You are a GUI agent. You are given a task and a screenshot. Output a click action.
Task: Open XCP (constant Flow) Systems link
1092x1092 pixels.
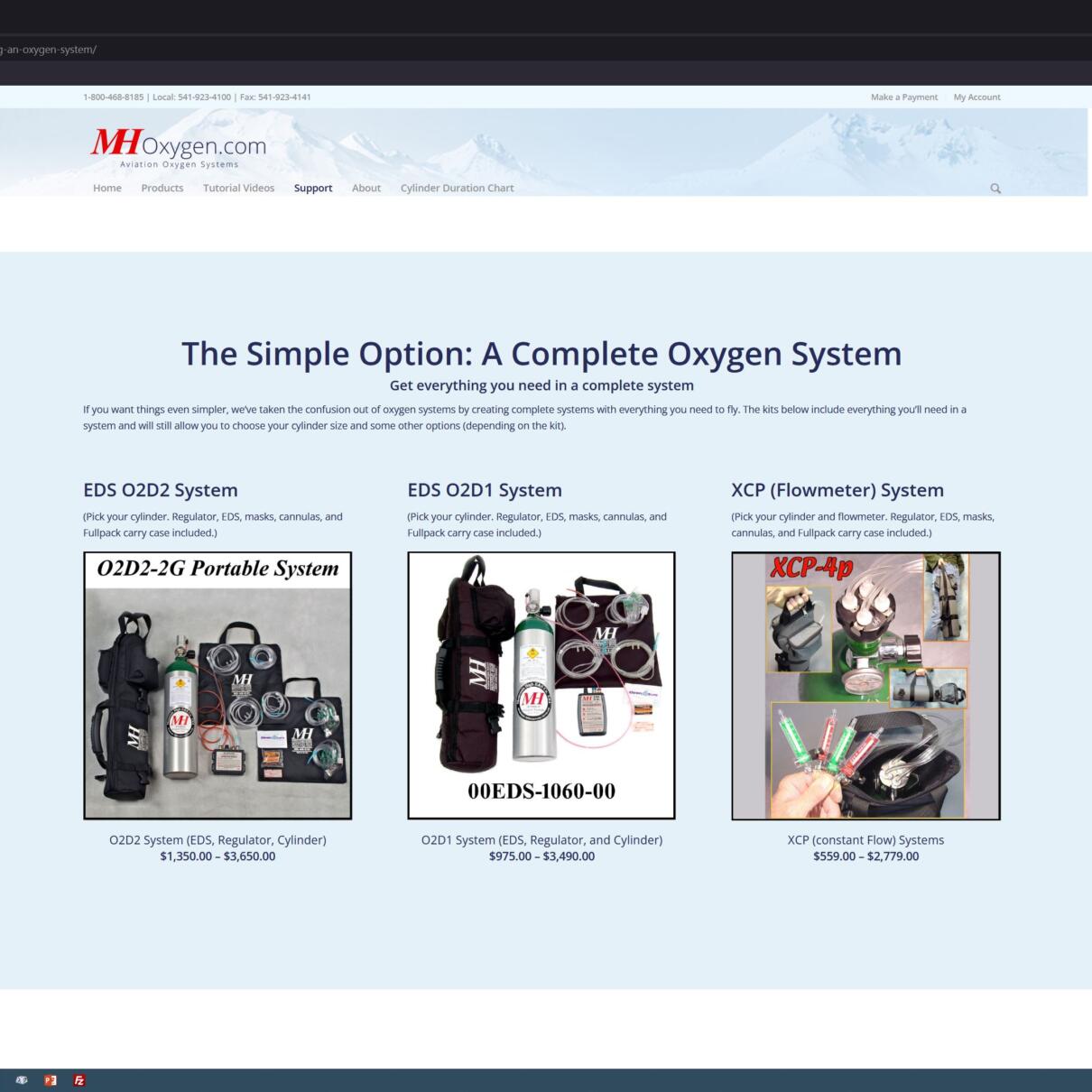865,839
